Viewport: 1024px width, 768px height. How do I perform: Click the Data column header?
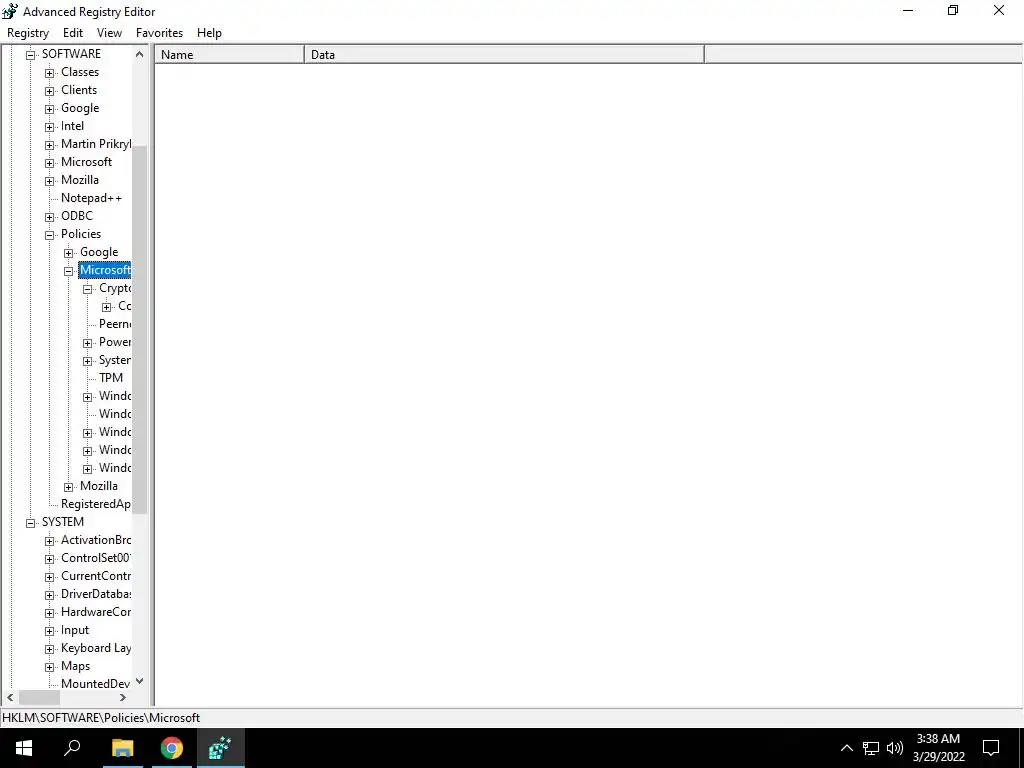504,55
